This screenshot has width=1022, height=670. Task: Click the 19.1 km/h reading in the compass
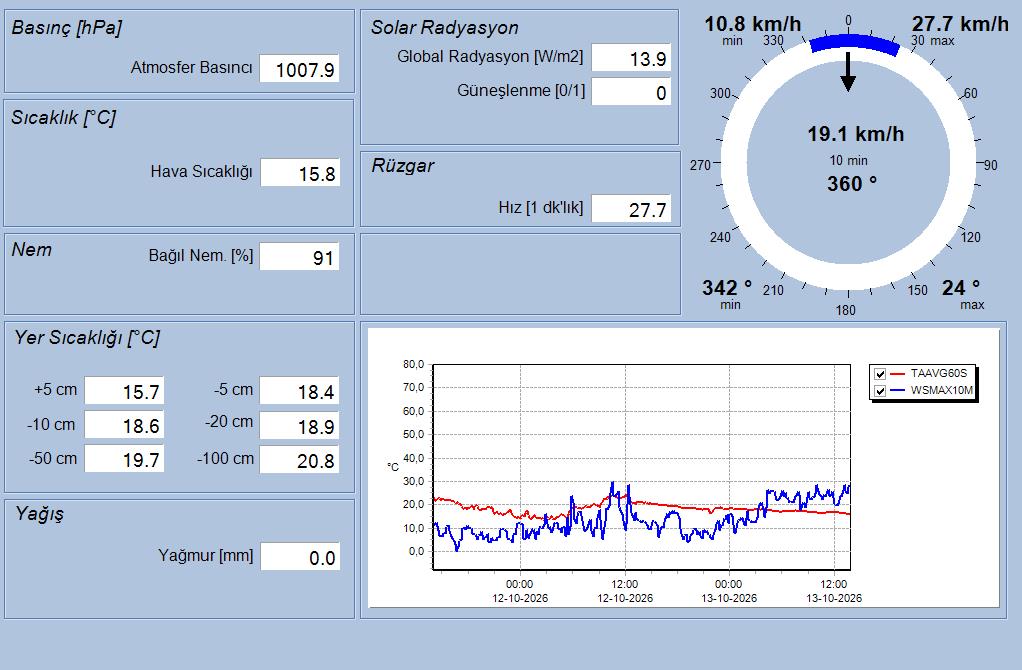tap(856, 134)
